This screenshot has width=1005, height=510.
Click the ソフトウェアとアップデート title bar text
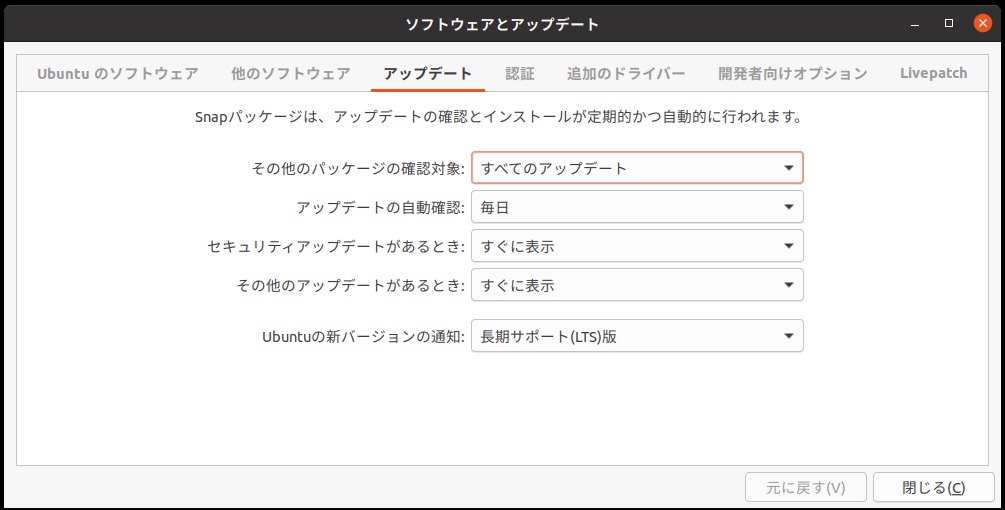[502, 24]
